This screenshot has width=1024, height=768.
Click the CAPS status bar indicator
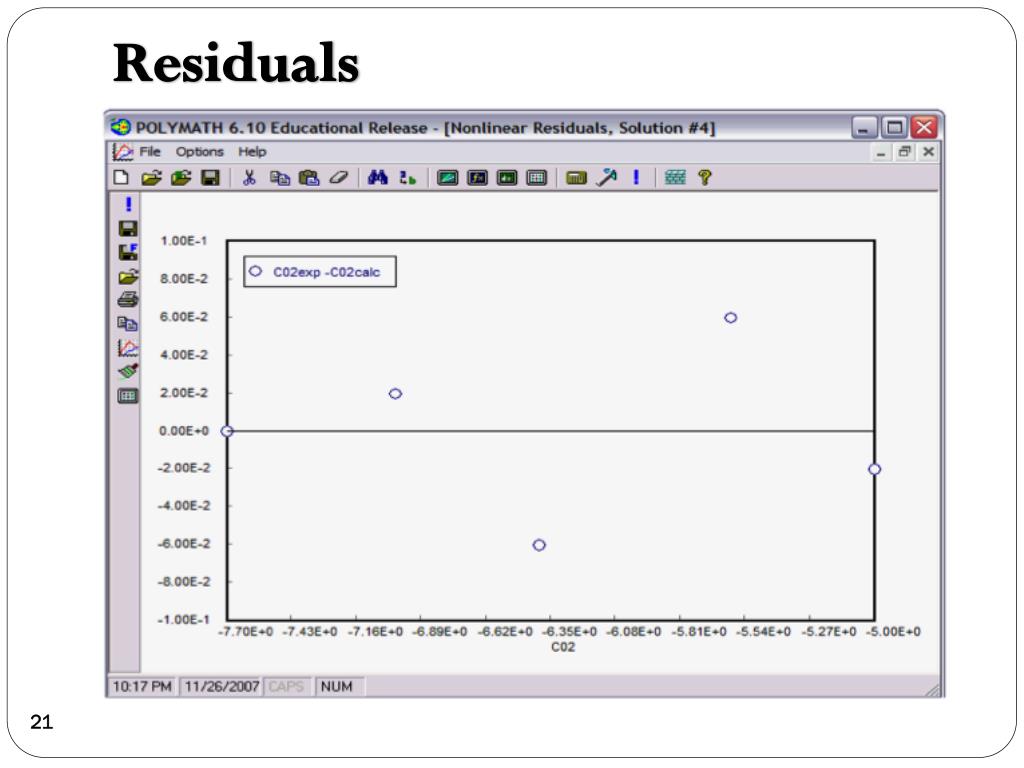[x=286, y=686]
